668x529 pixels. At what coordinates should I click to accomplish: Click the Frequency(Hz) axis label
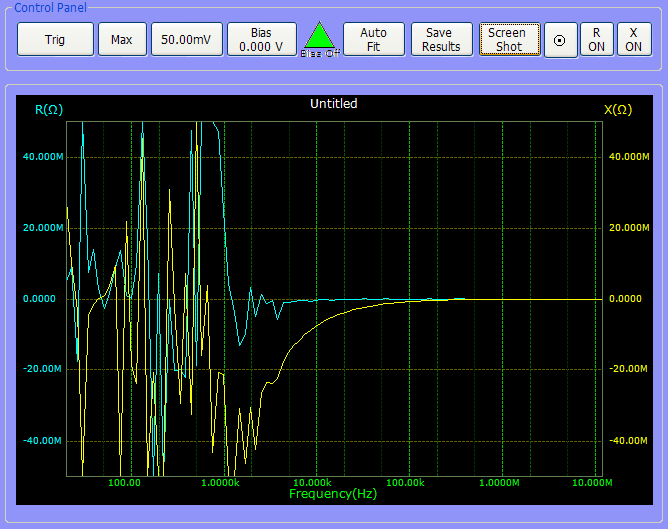[333, 493]
